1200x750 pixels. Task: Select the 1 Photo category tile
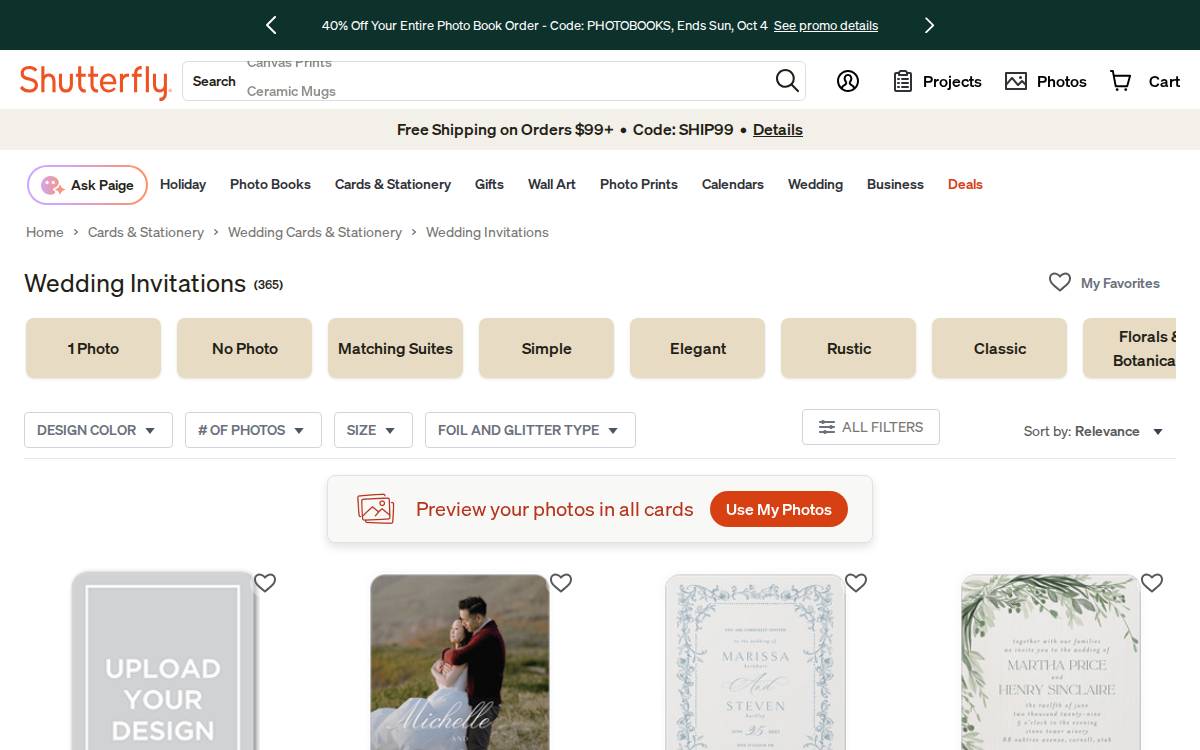click(93, 348)
